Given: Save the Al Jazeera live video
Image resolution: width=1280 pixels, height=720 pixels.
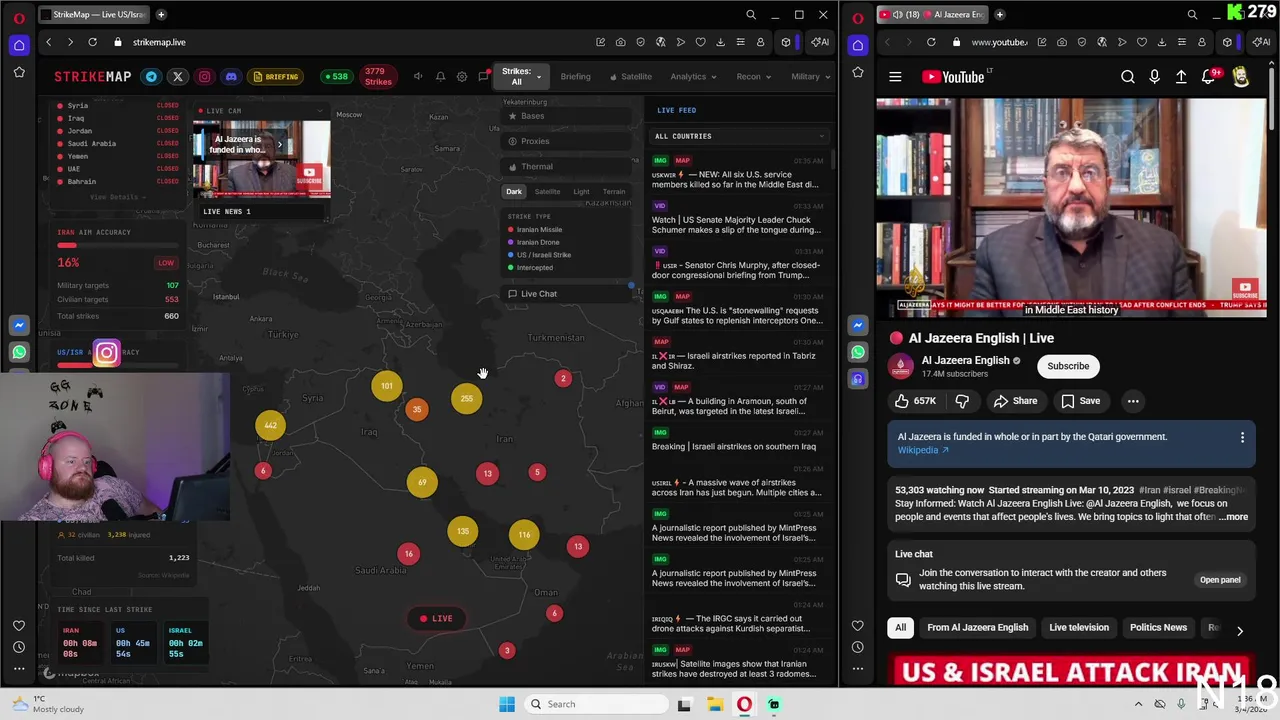Looking at the screenshot, I should pyautogui.click(x=1080, y=401).
